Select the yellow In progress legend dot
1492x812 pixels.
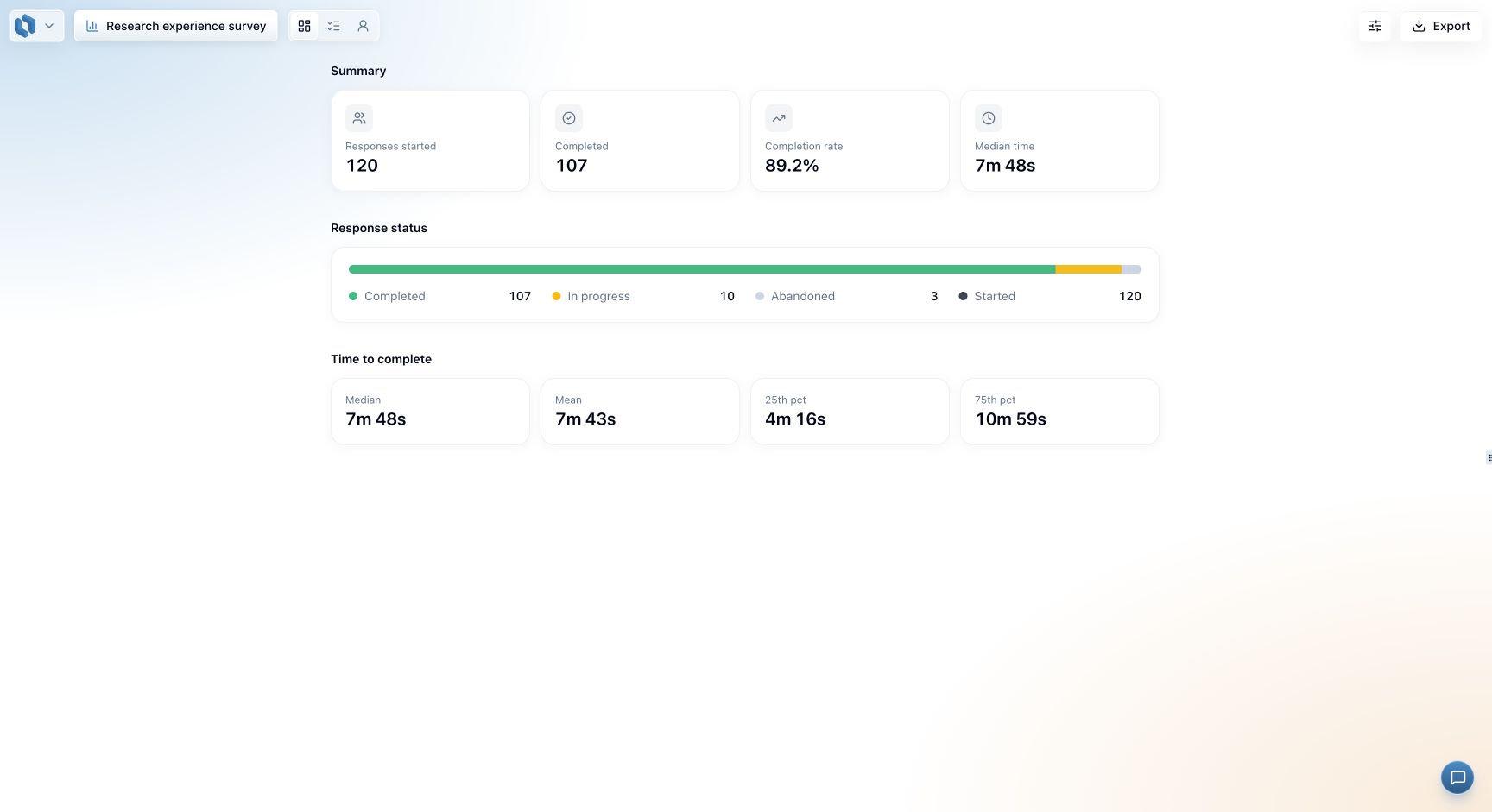coord(556,296)
